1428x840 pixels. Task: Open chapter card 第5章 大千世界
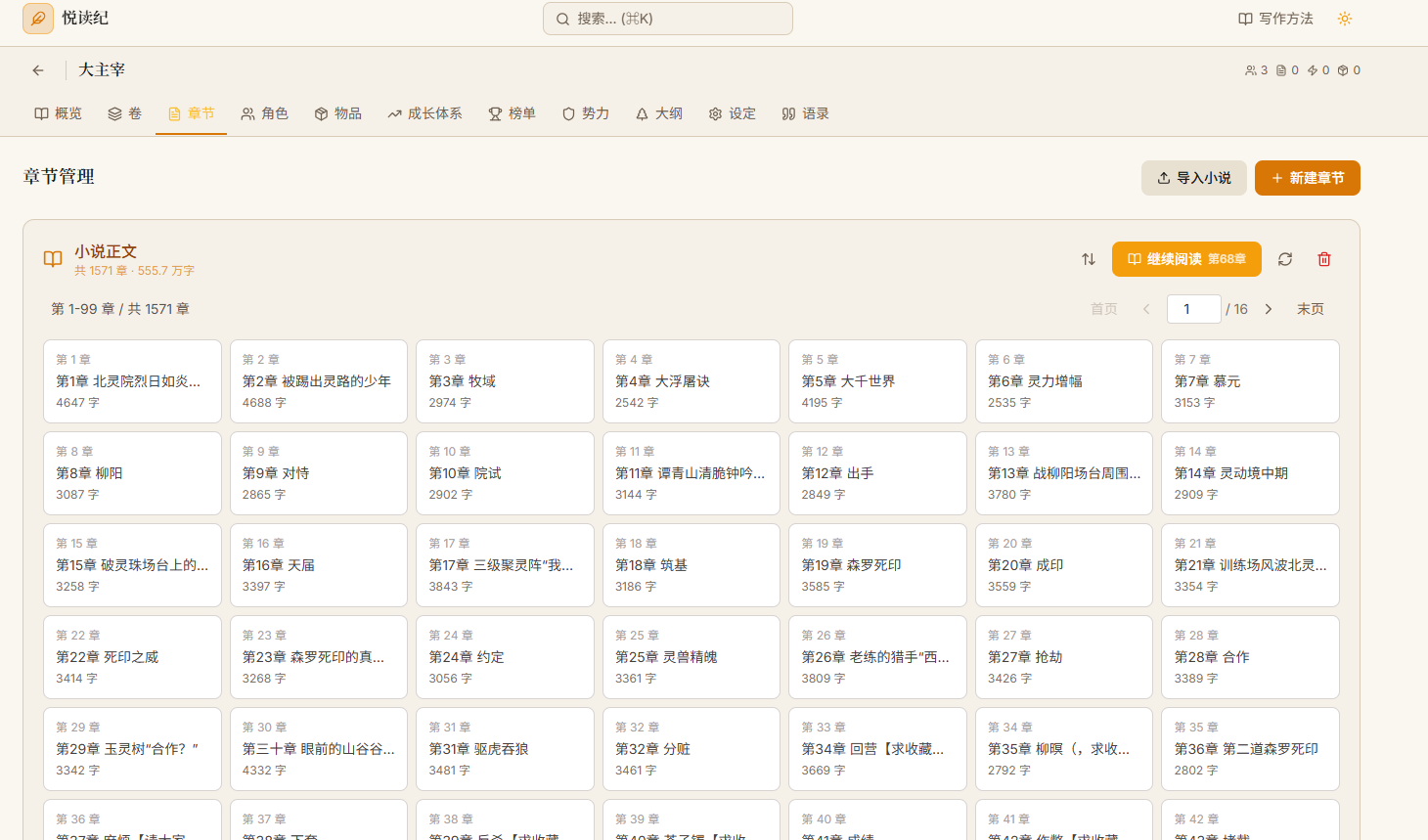(876, 381)
